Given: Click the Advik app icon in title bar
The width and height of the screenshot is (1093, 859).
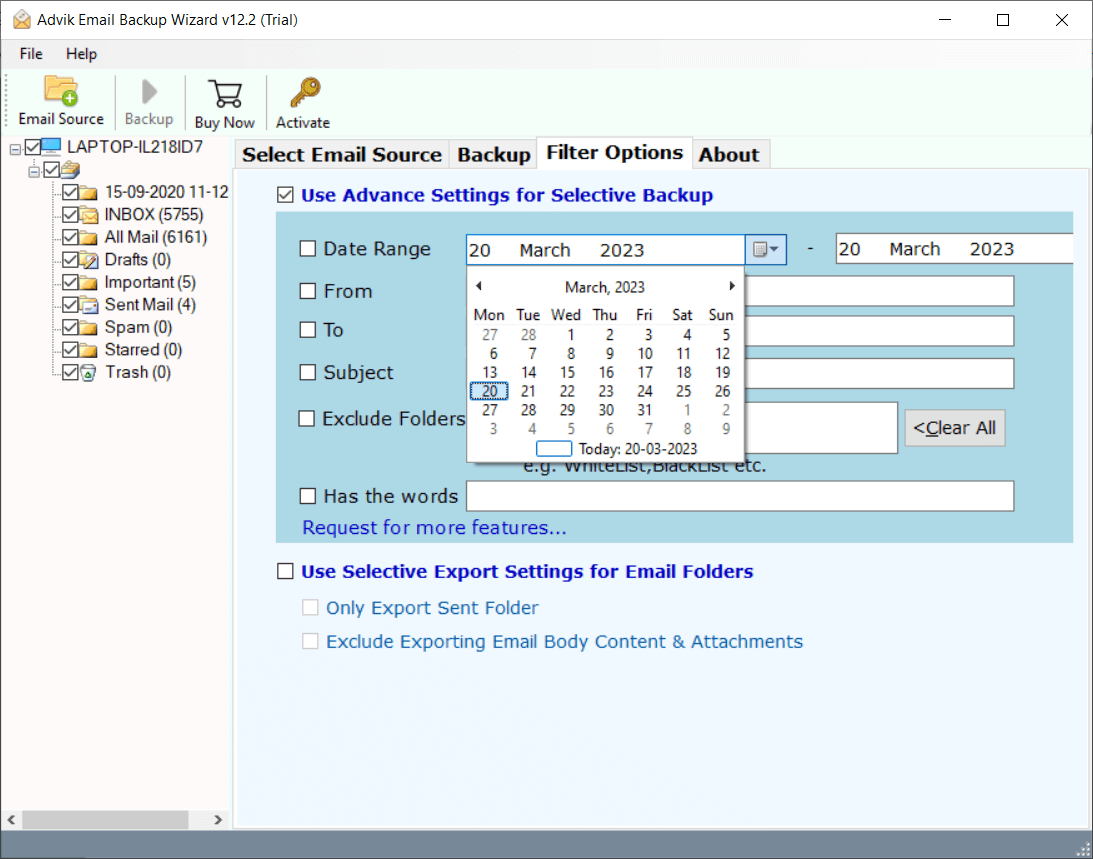Looking at the screenshot, I should tap(22, 20).
